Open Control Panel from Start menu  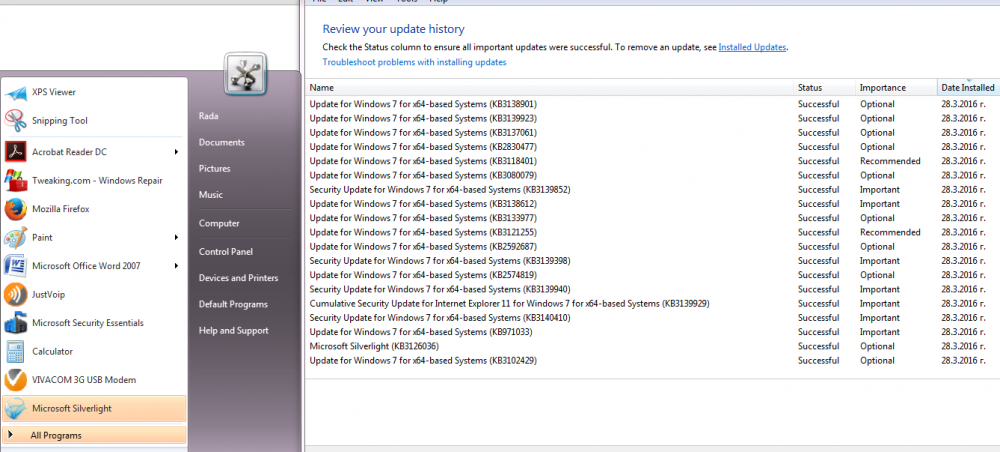coord(226,252)
